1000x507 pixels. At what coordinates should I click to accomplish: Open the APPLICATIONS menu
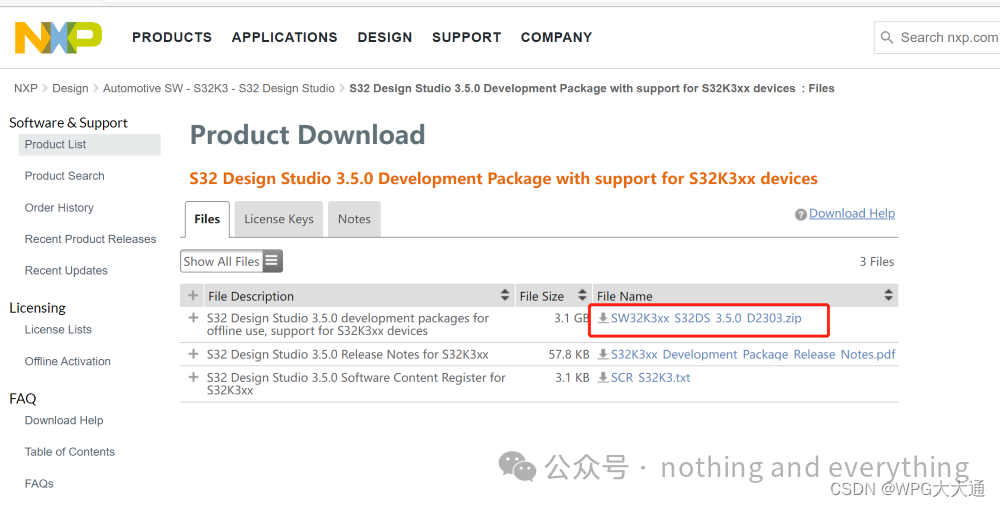pos(284,38)
